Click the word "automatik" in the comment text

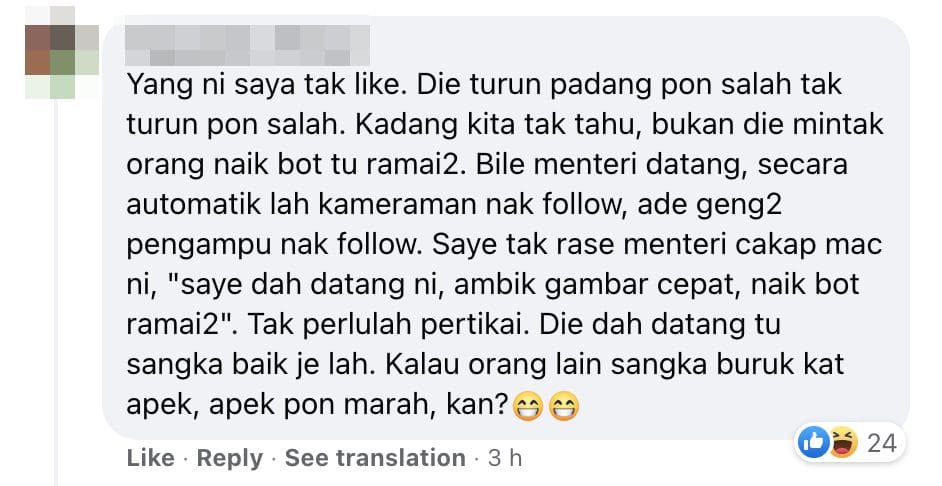pyautogui.click(x=193, y=205)
